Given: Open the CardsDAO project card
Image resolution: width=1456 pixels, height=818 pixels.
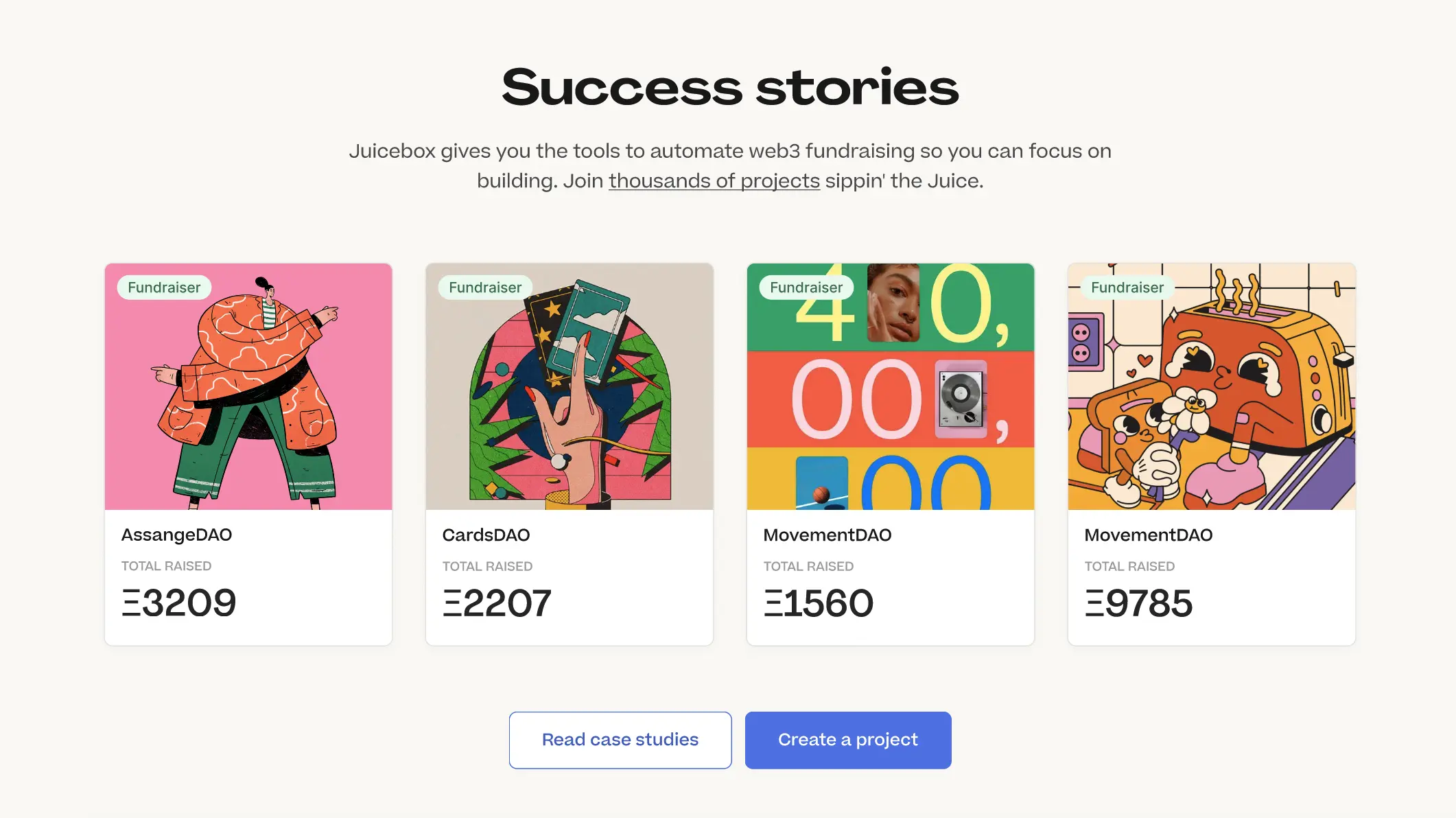Looking at the screenshot, I should click(x=568, y=453).
